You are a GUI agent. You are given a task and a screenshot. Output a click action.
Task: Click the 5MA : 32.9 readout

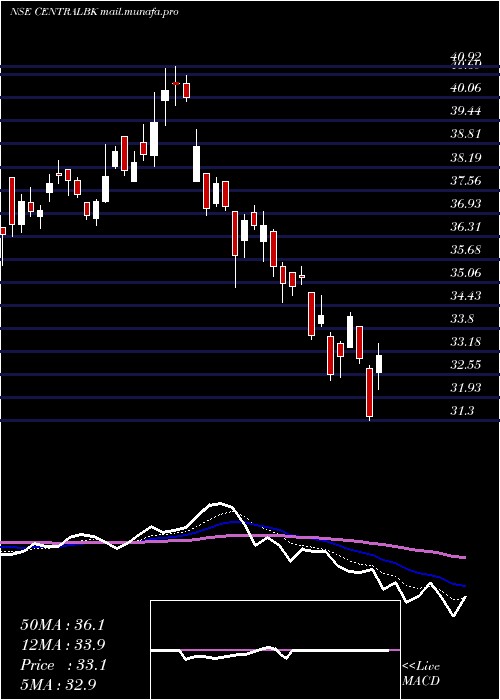coord(59,685)
